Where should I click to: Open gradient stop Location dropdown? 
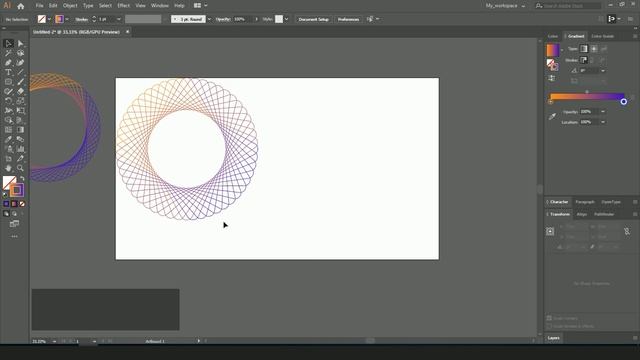[x=603, y=122]
